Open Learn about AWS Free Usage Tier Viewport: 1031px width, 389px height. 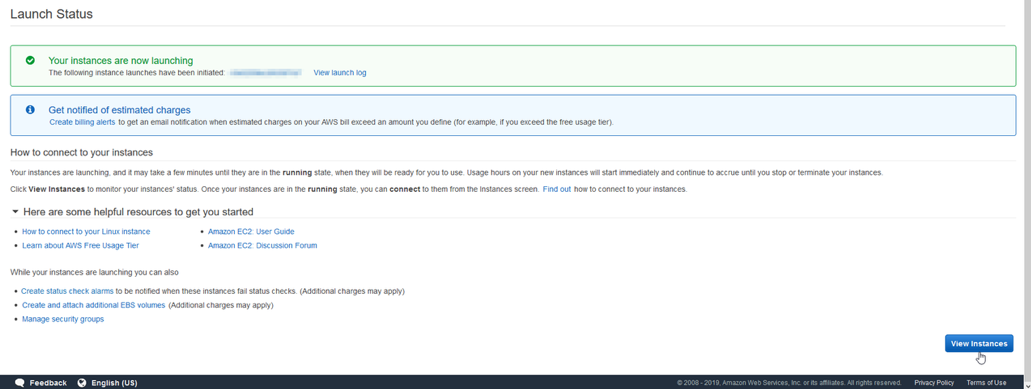pos(80,246)
